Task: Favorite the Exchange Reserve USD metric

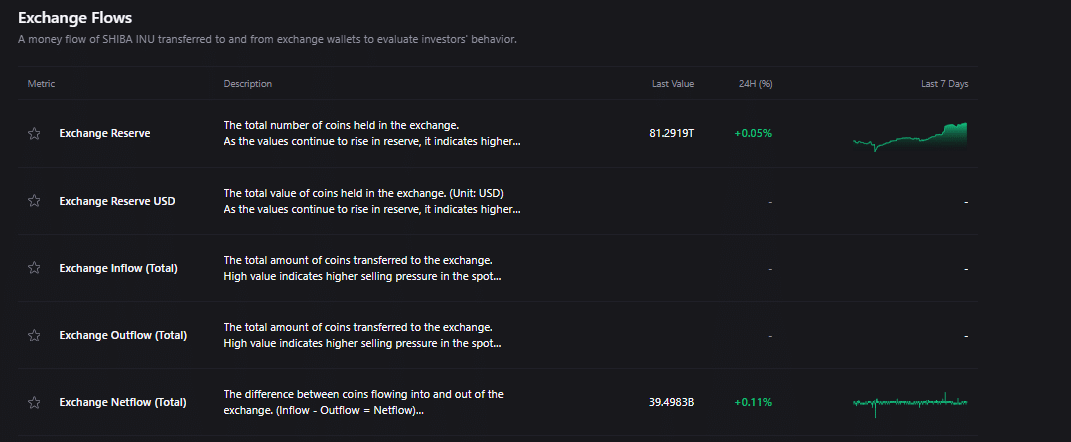Action: (34, 201)
